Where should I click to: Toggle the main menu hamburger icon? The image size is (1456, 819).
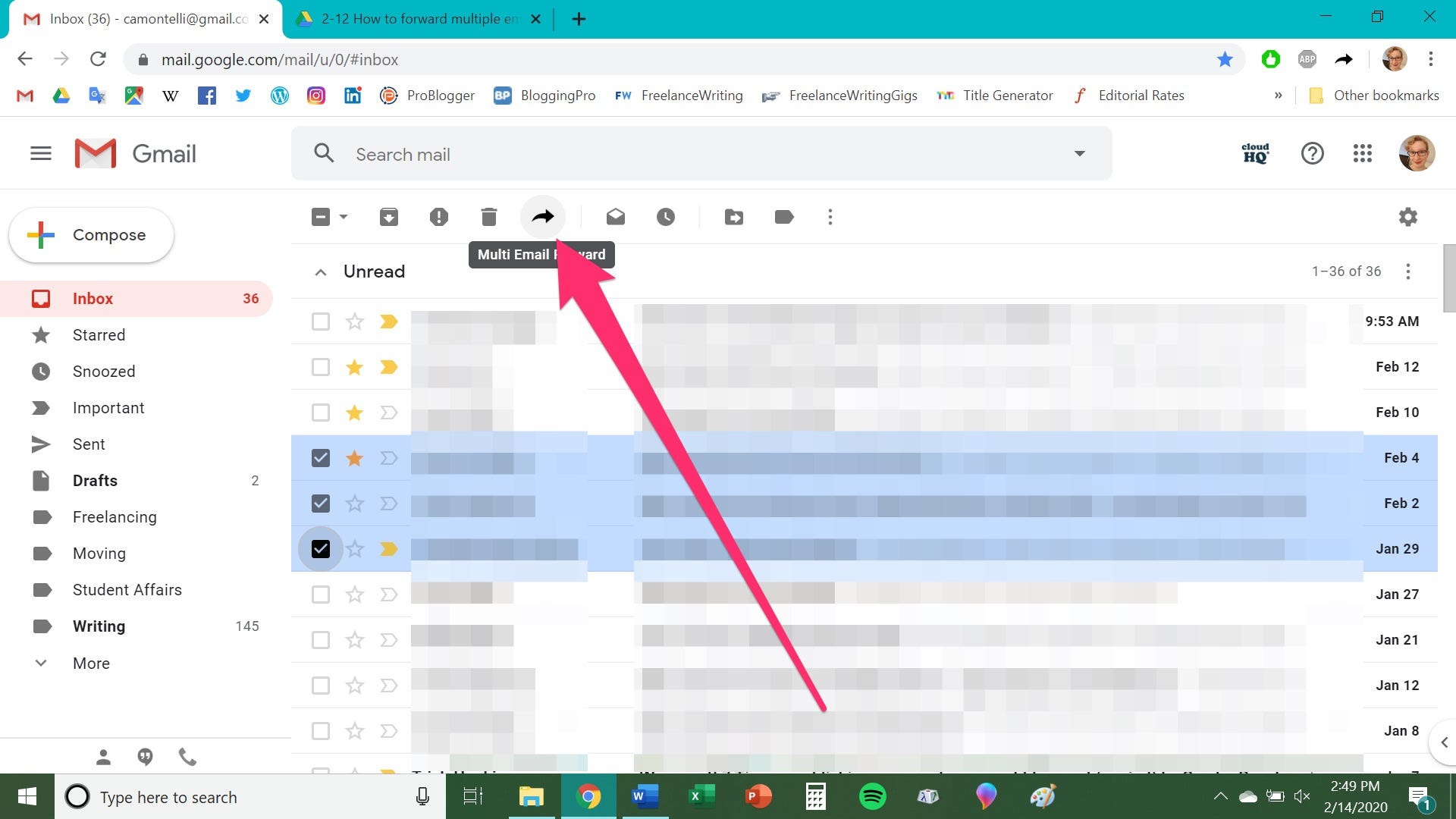(41, 153)
